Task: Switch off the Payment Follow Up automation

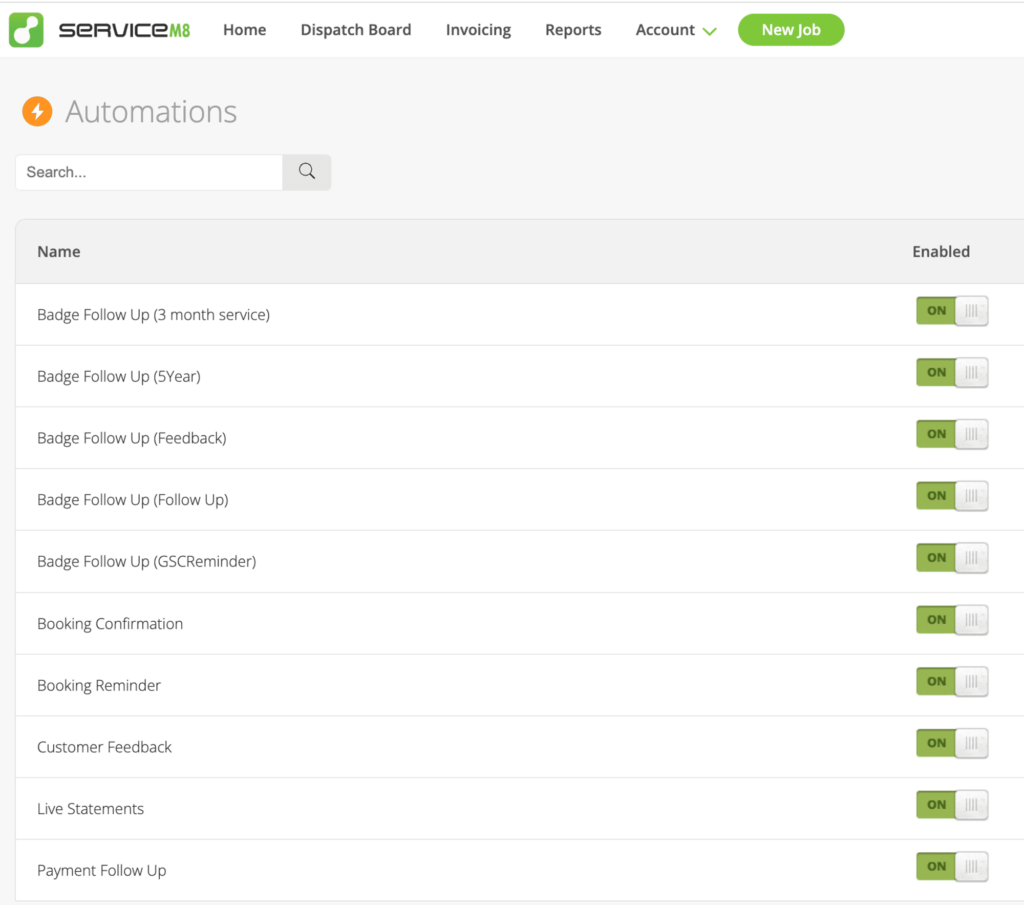Action: pyautogui.click(x=951, y=866)
